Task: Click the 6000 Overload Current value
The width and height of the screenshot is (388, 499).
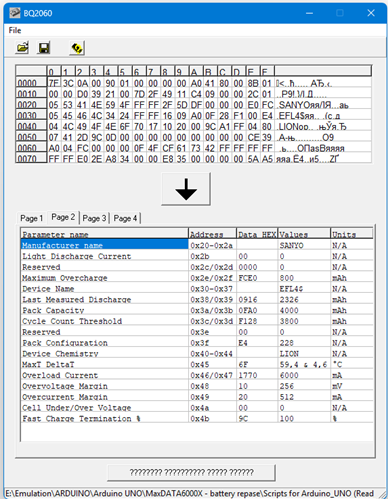Action: (x=304, y=375)
